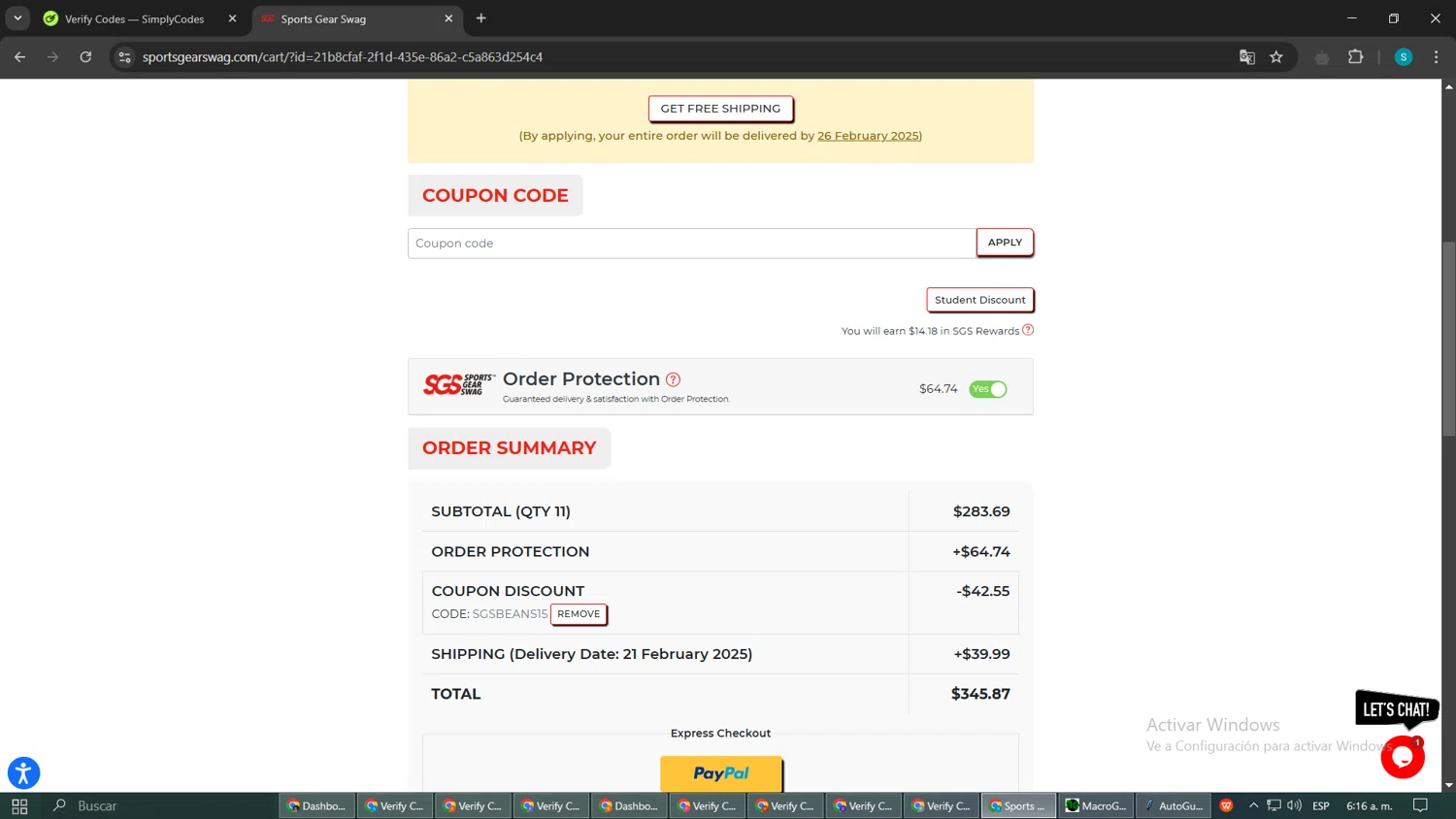Image resolution: width=1456 pixels, height=819 pixels.
Task: Click the page vertical scrollbar thumb
Action: click(x=1448, y=339)
